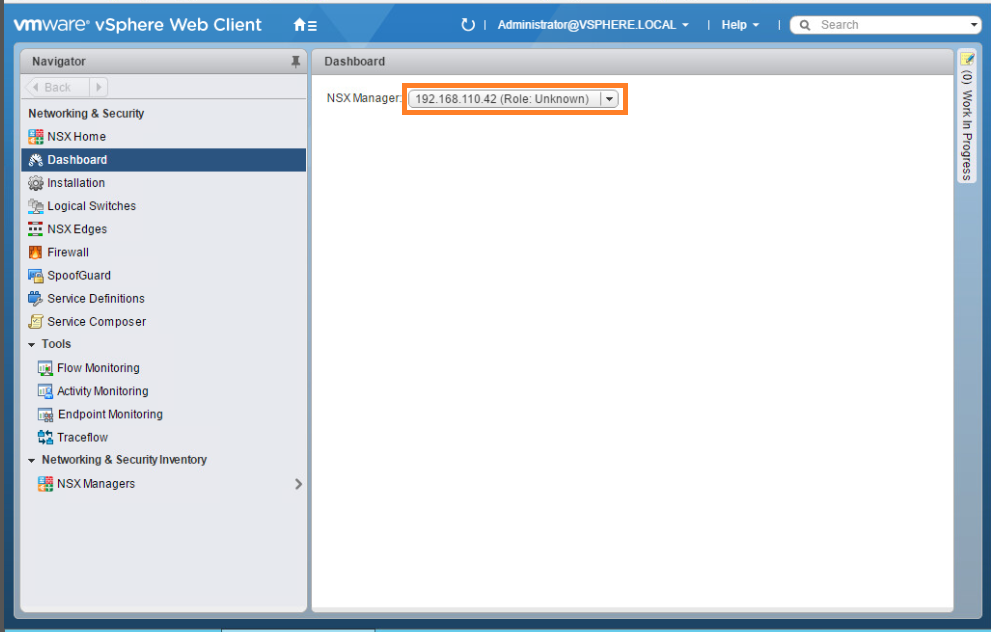Click the Work In Progress note icon
This screenshot has width=991, height=632.
click(967, 59)
